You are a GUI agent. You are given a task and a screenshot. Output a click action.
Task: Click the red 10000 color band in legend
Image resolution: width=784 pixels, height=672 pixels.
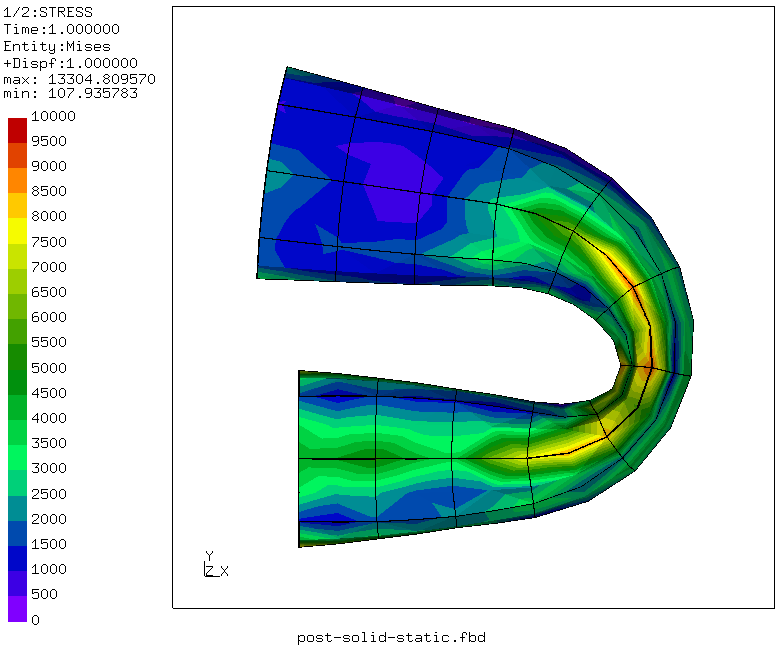18,130
